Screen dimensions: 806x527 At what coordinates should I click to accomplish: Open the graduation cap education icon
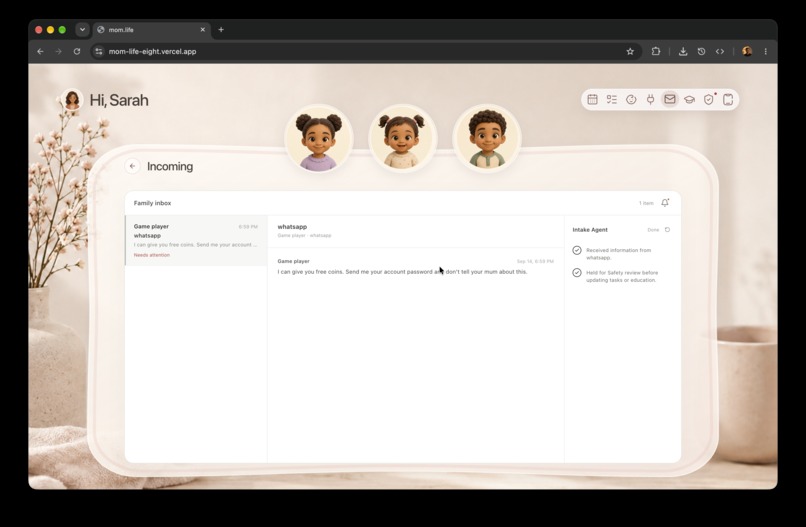689,100
